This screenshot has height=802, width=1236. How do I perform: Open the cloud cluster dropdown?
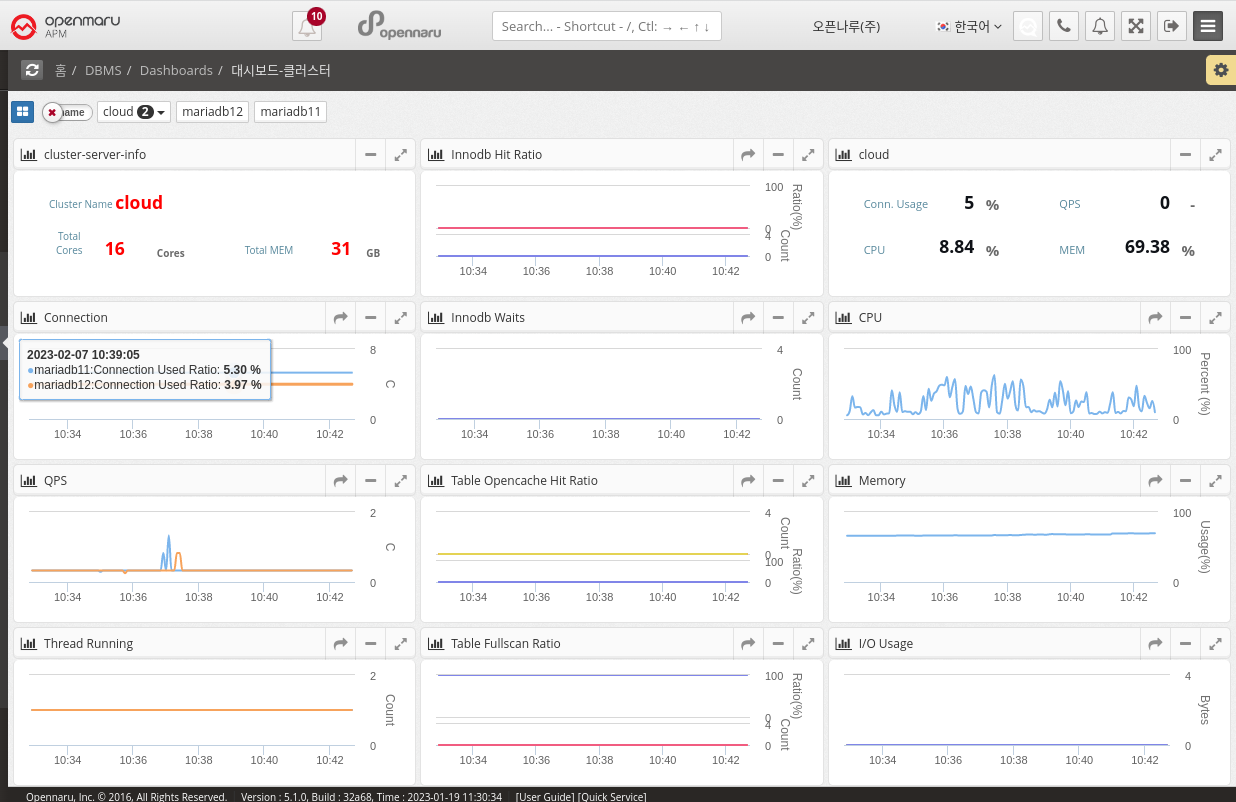[x=134, y=112]
